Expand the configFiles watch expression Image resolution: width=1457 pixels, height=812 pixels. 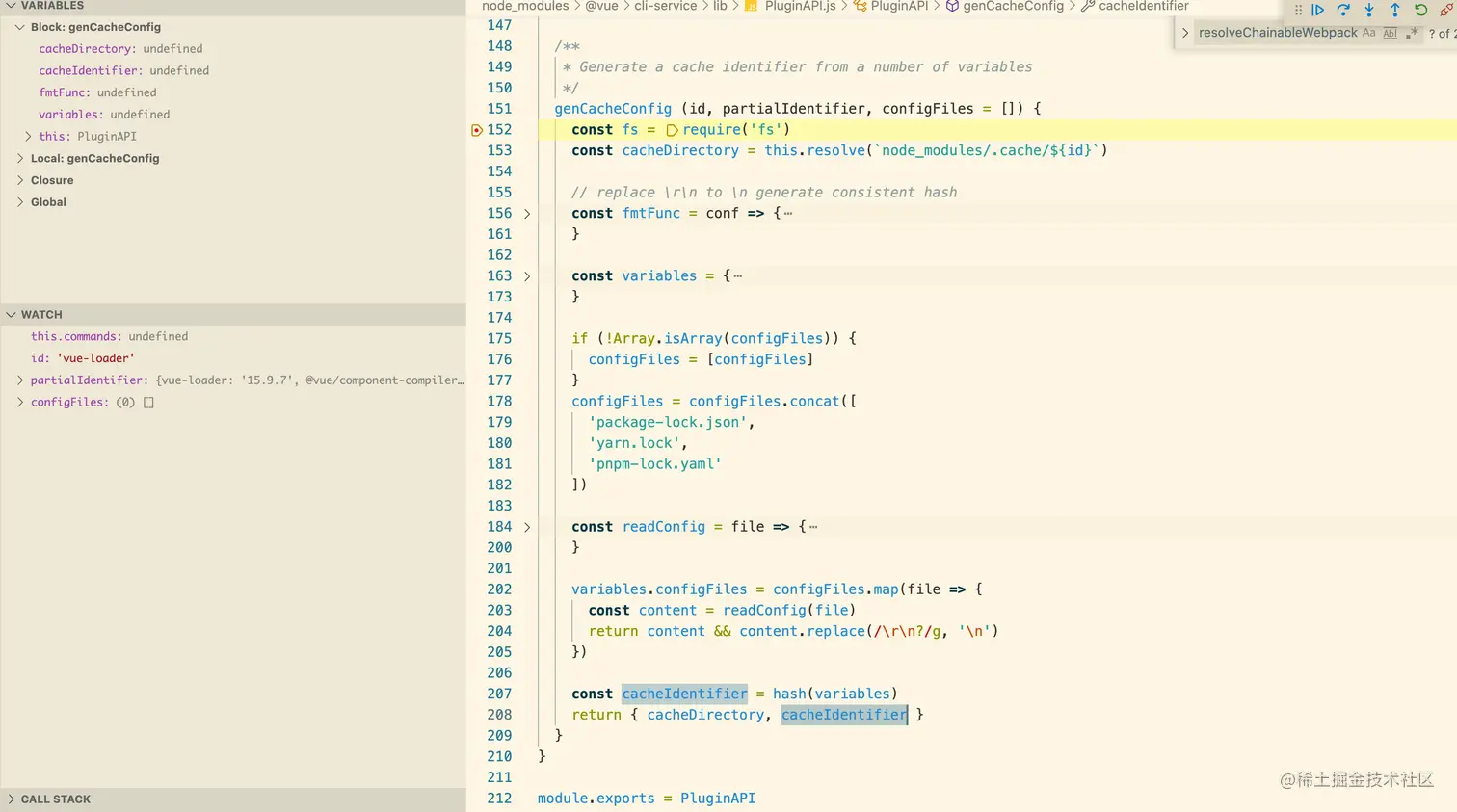tap(20, 403)
